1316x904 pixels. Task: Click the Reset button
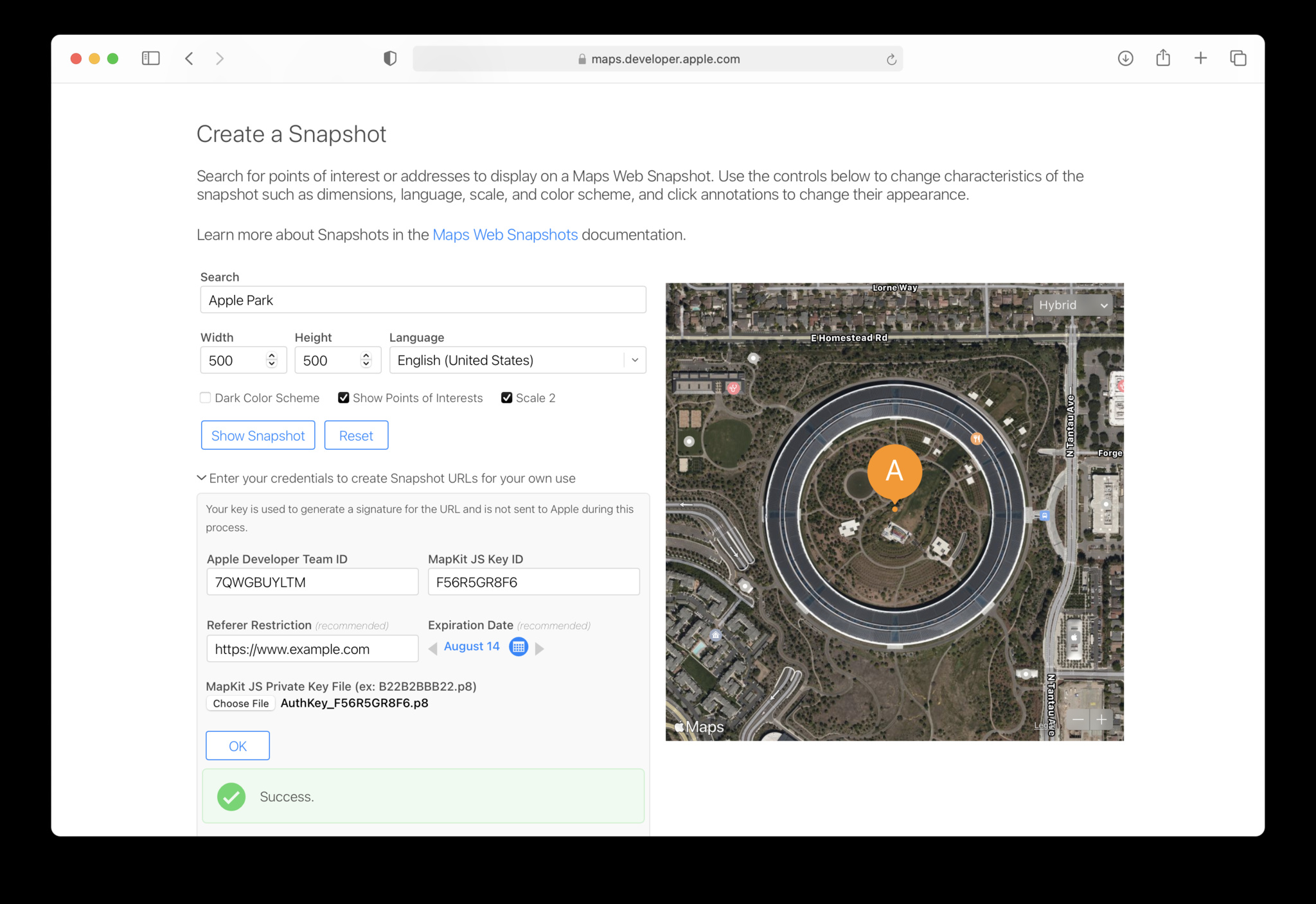(356, 436)
